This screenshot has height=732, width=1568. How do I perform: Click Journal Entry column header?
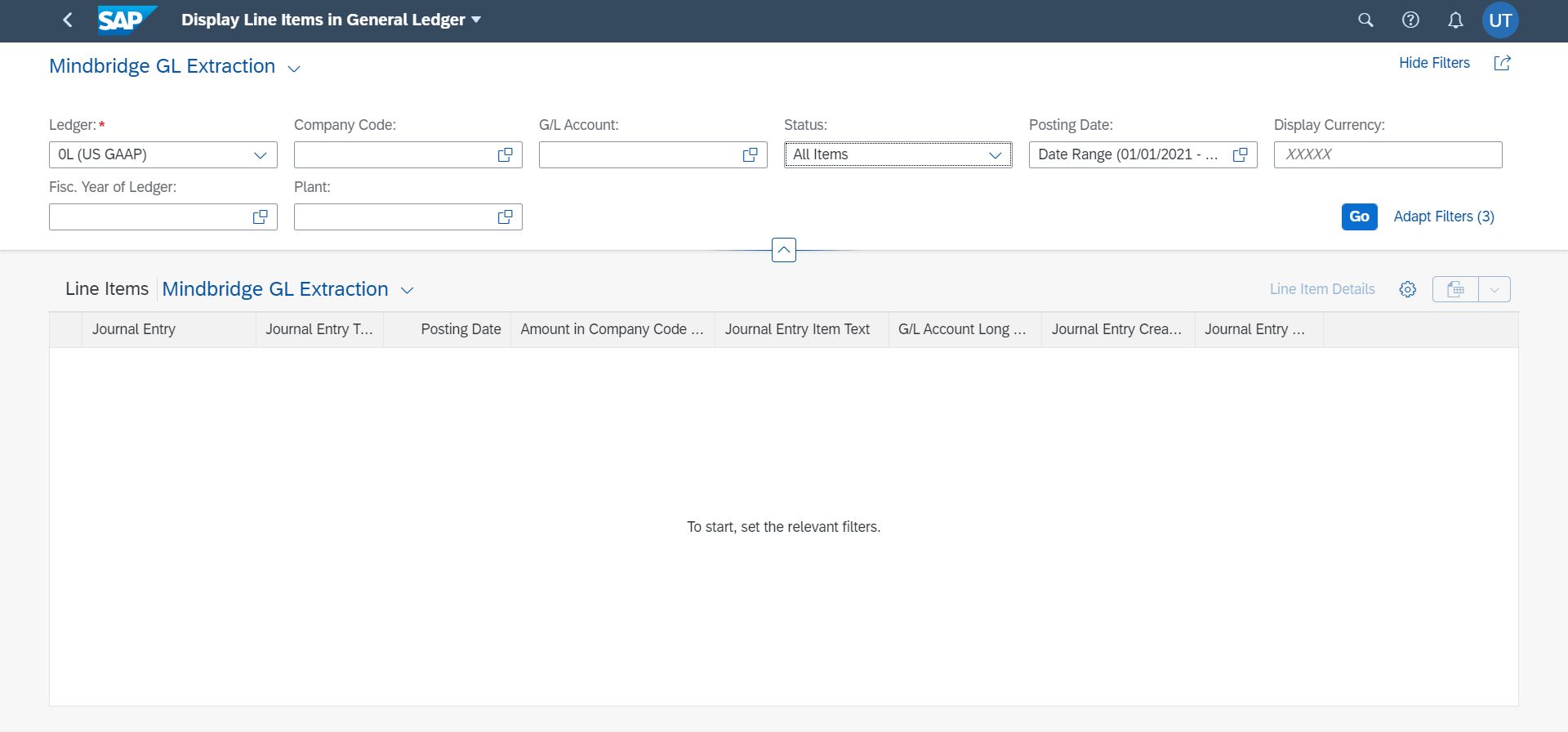[169, 329]
